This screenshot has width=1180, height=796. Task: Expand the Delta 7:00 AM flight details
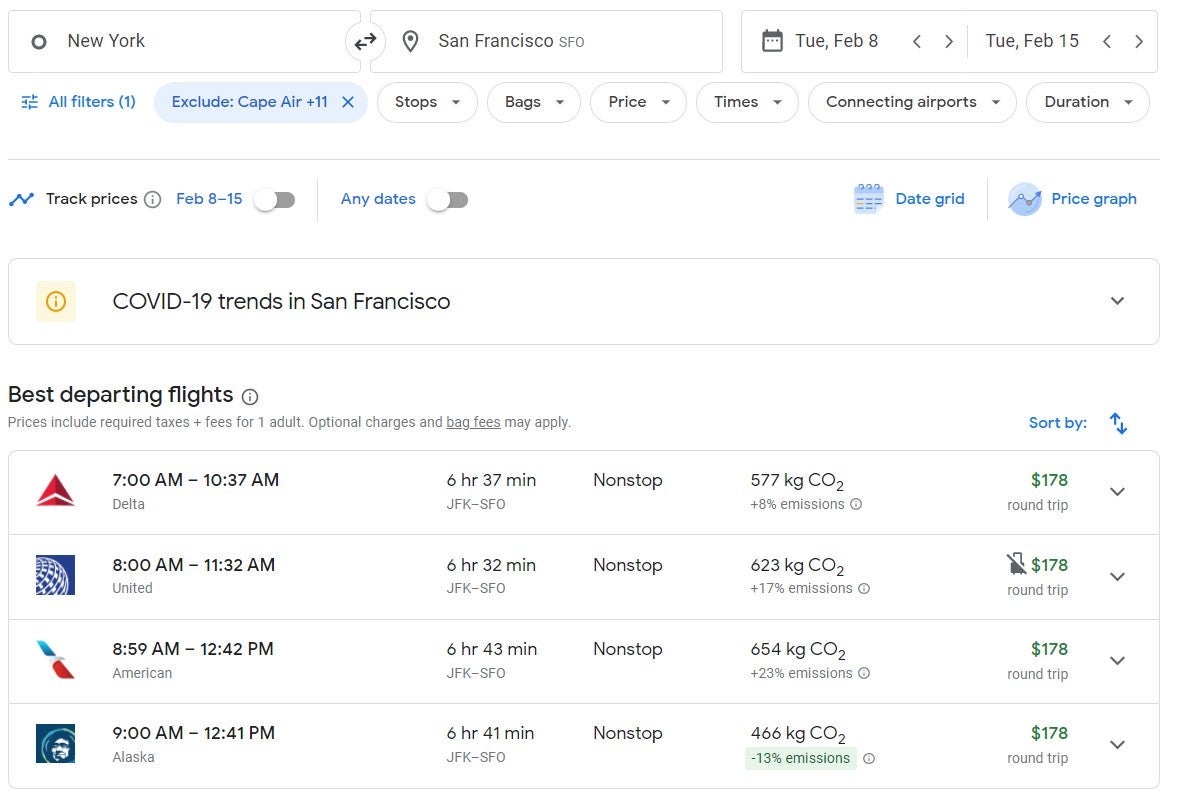click(1118, 491)
